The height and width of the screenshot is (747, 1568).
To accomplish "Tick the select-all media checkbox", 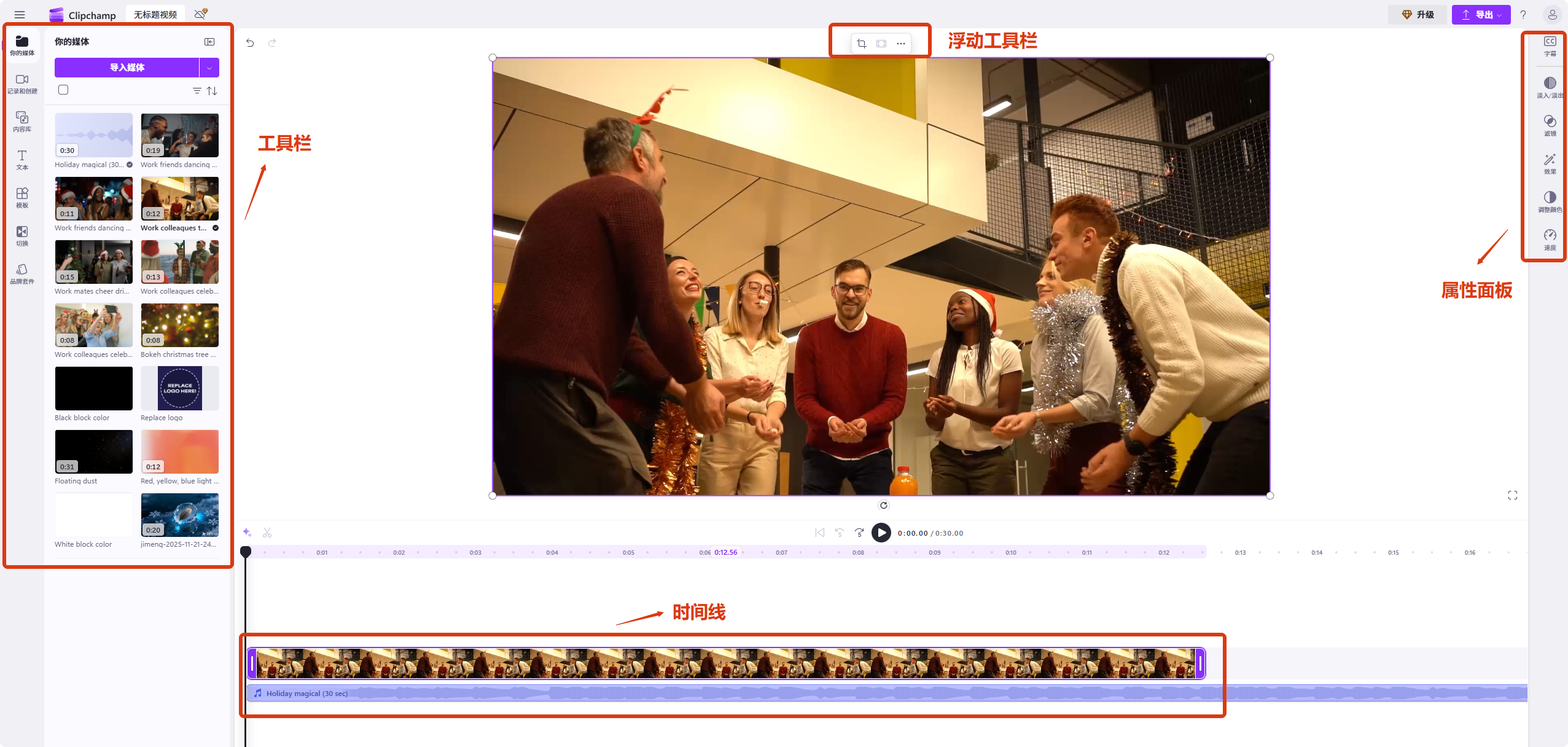I will click(x=63, y=90).
